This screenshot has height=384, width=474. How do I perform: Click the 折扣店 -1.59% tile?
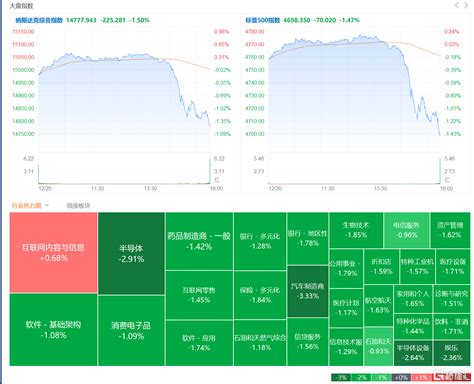tap(381, 266)
